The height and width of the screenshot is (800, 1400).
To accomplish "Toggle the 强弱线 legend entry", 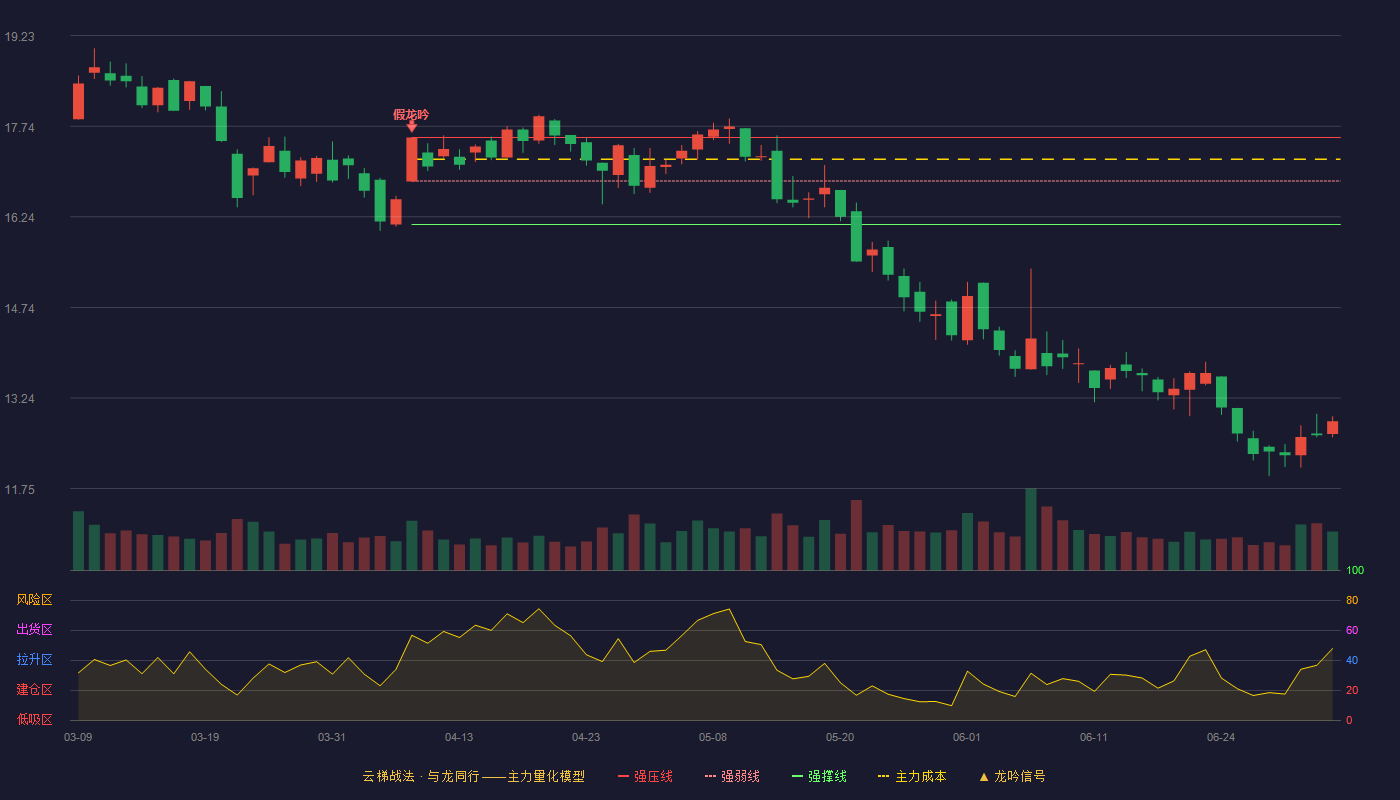I will 732,776.
